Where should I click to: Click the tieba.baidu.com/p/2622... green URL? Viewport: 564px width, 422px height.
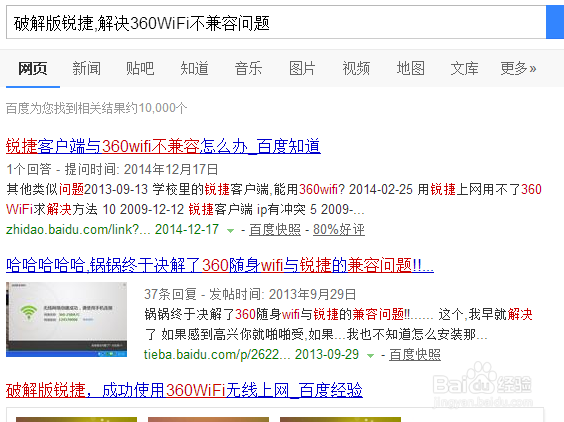point(217,355)
